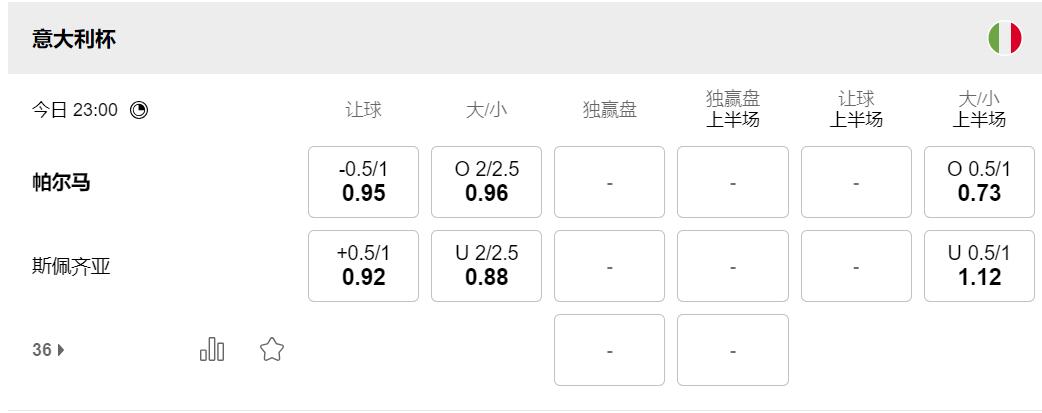Select Spezia handicap +0.5/1 odds 0.92
The image size is (1042, 413).
click(x=363, y=266)
